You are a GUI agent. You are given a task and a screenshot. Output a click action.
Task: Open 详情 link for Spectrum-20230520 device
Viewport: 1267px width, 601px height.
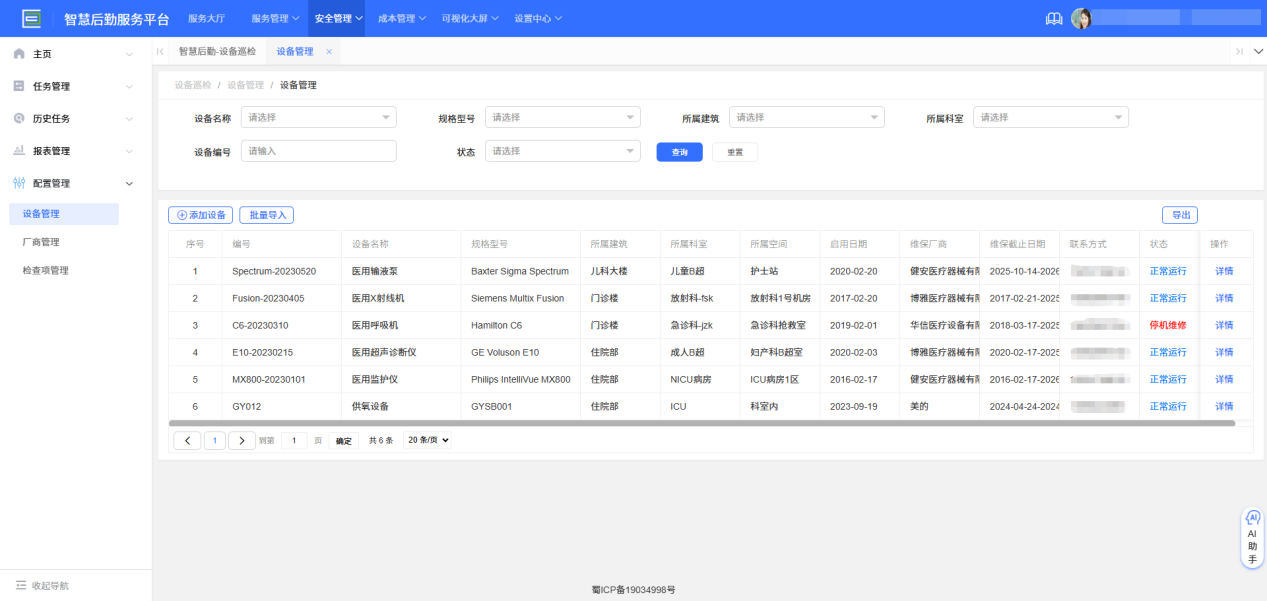click(x=1222, y=270)
